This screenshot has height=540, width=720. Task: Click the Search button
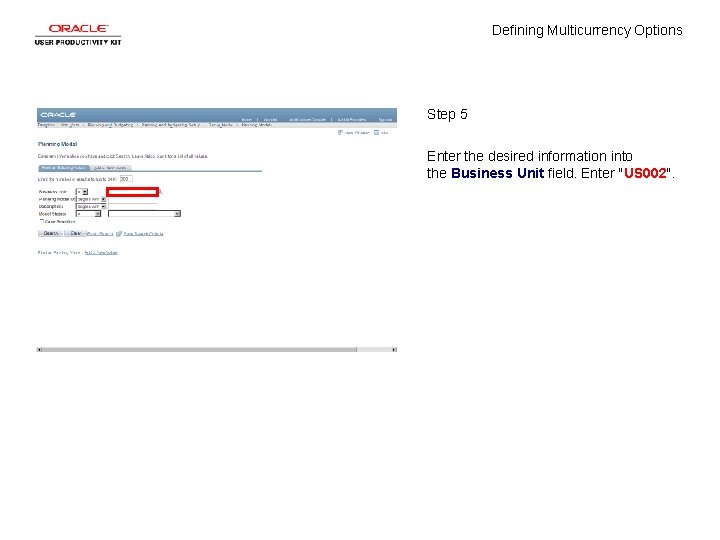click(50, 233)
